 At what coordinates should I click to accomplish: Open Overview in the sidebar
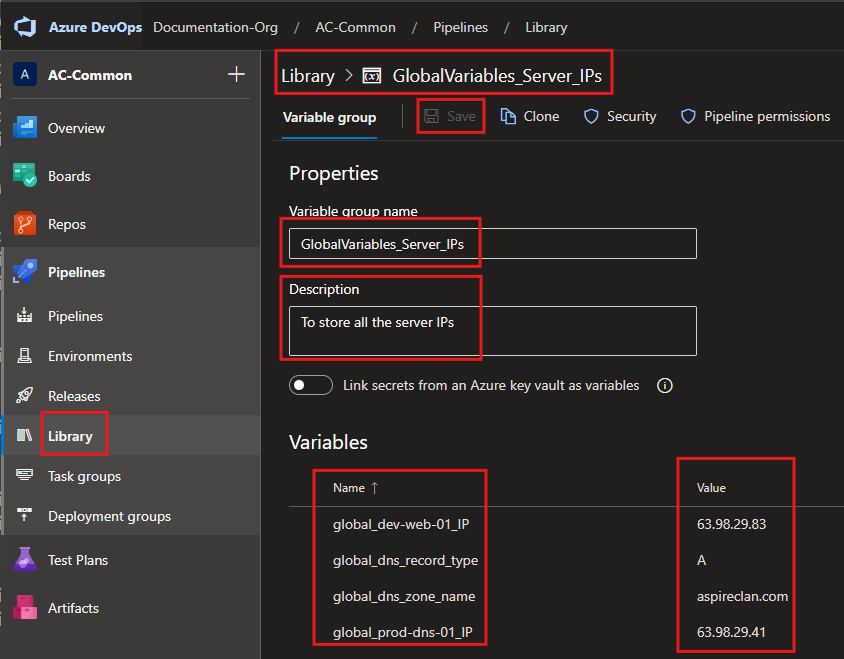(76, 128)
